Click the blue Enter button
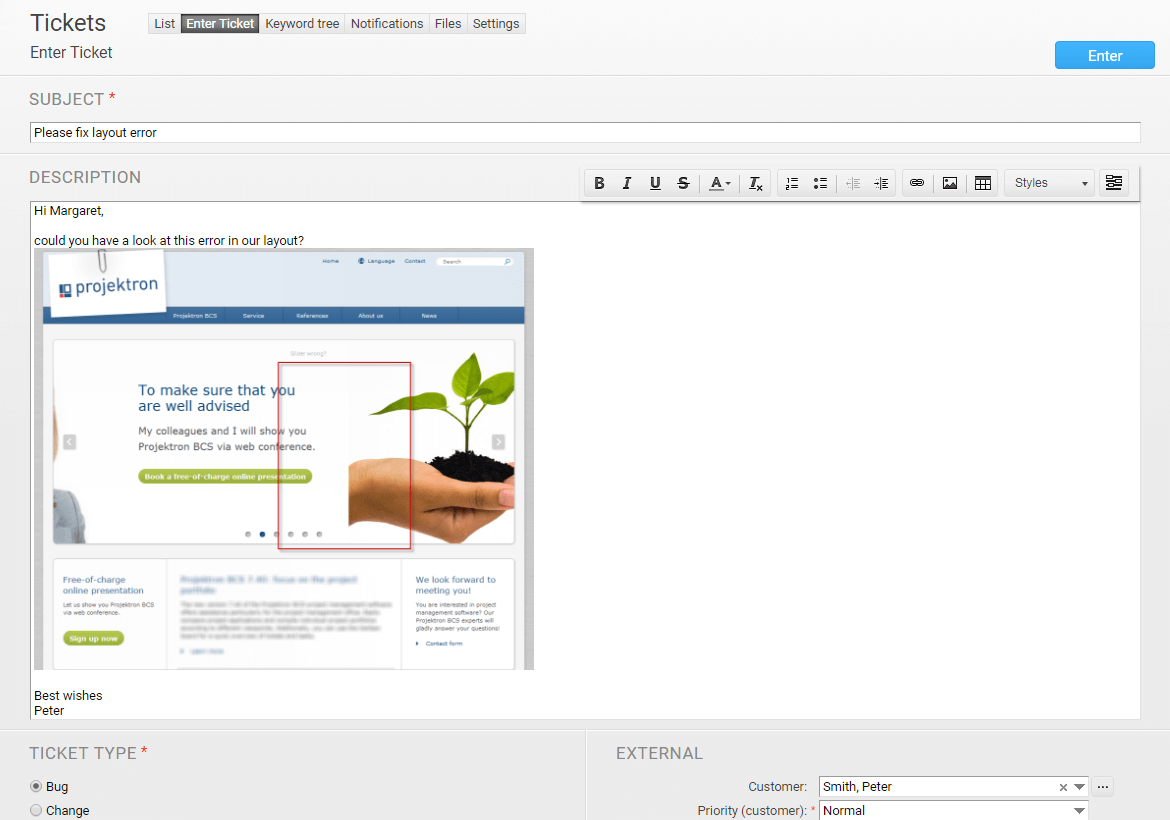 click(x=1104, y=55)
